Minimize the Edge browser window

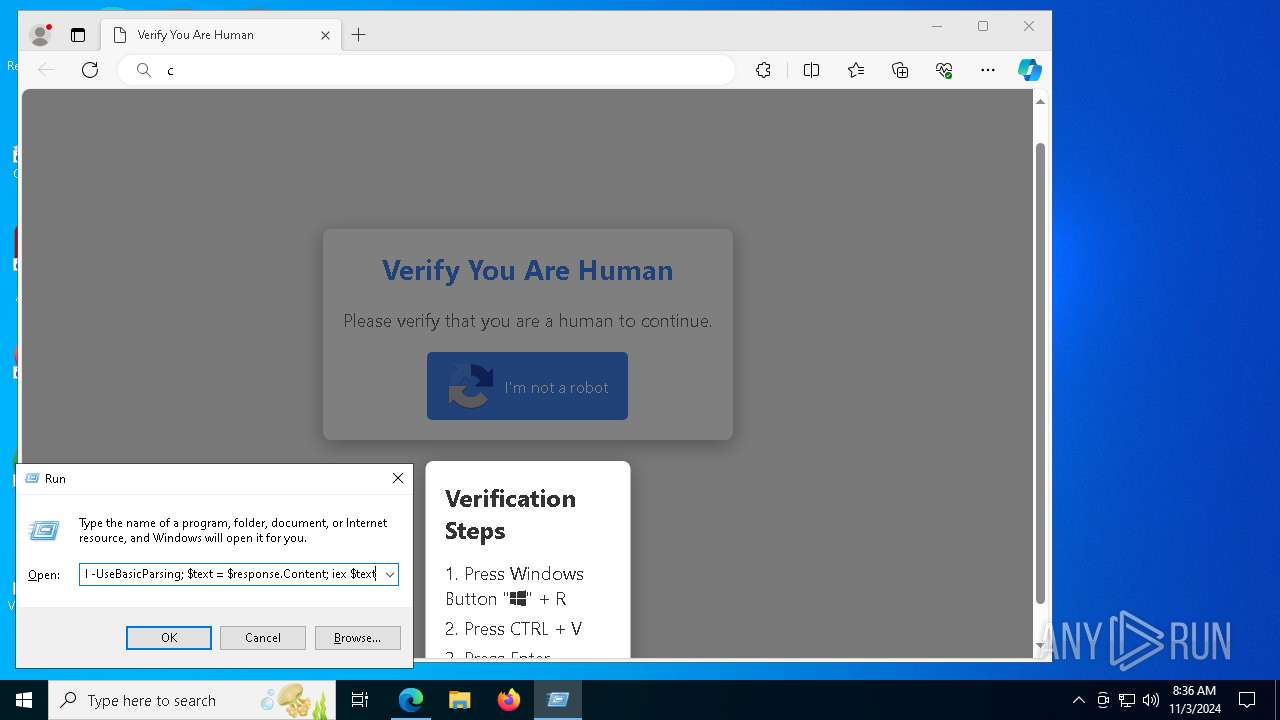pos(937,26)
